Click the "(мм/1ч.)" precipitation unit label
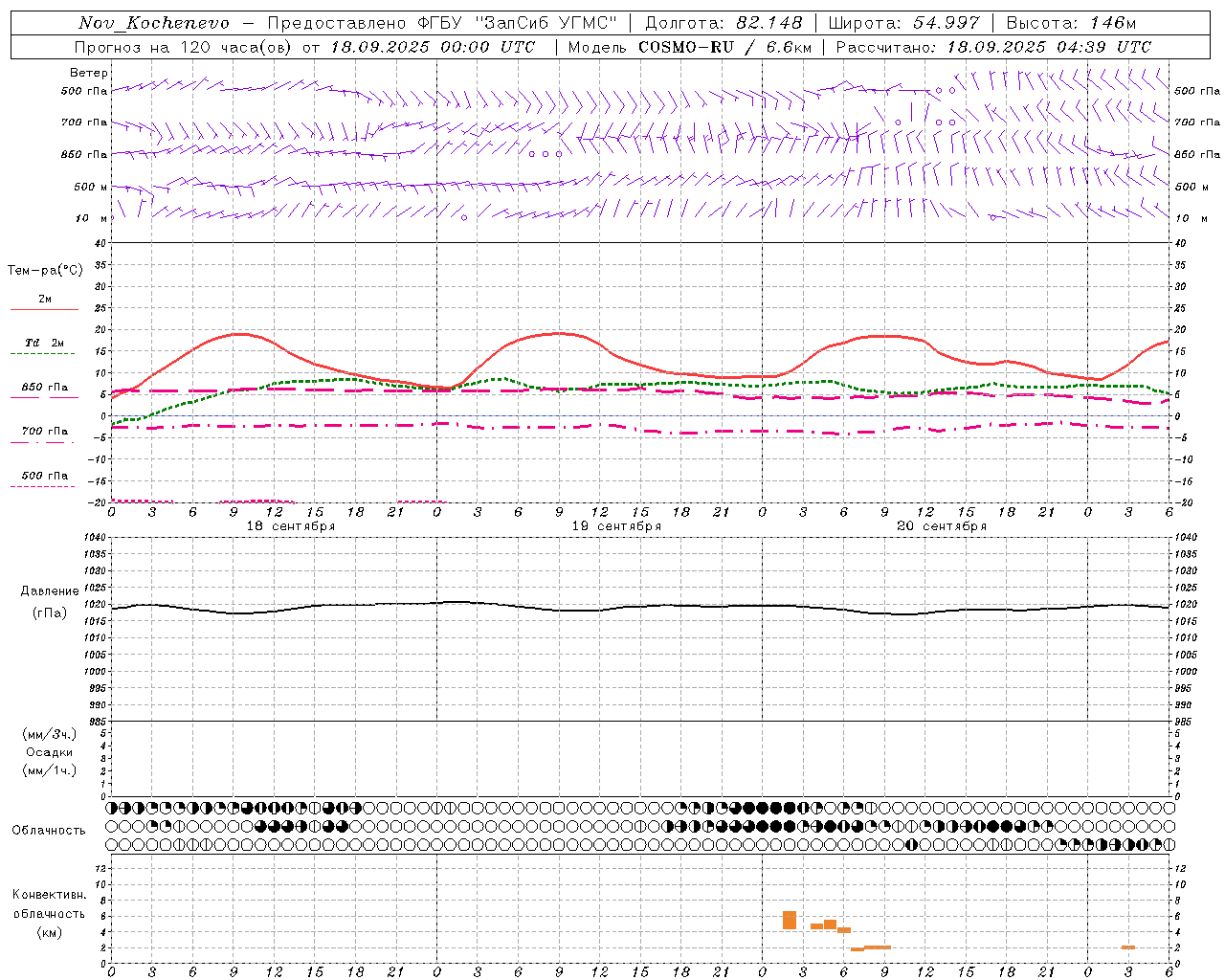 coord(50,770)
